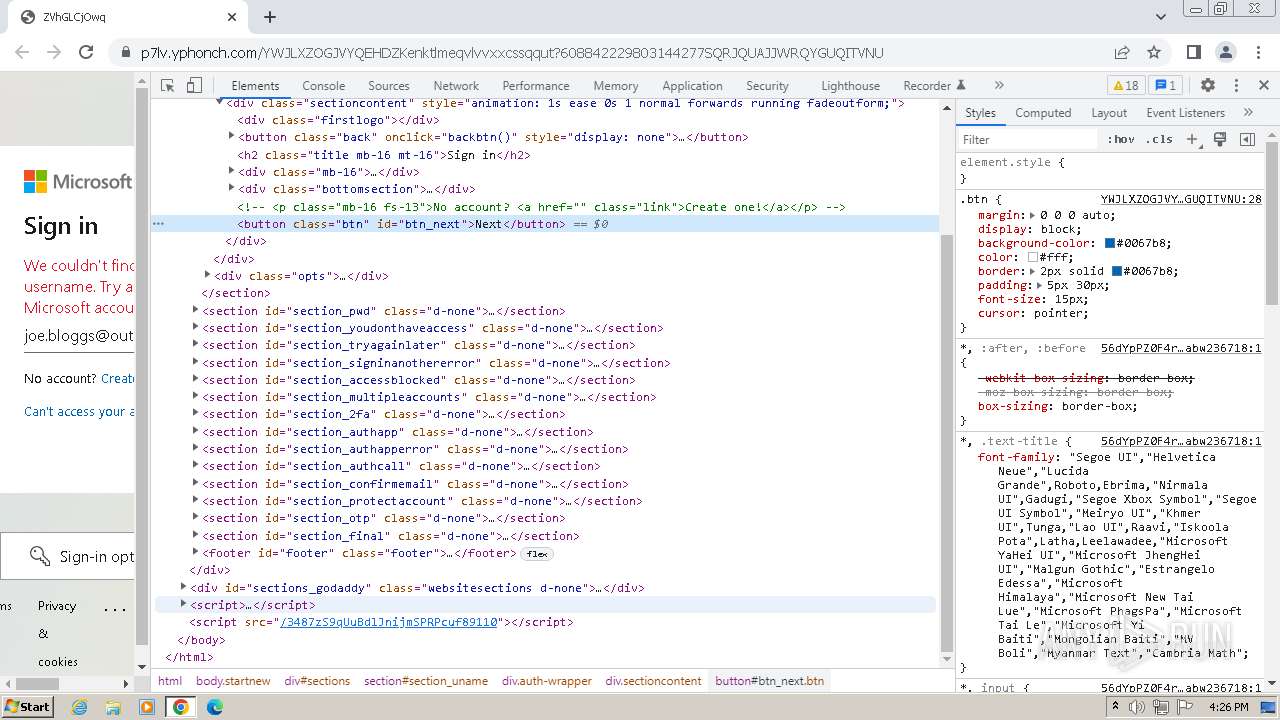Viewport: 1280px width, 720px height.
Task: Activate the inspect element picker tool
Action: tap(168, 86)
